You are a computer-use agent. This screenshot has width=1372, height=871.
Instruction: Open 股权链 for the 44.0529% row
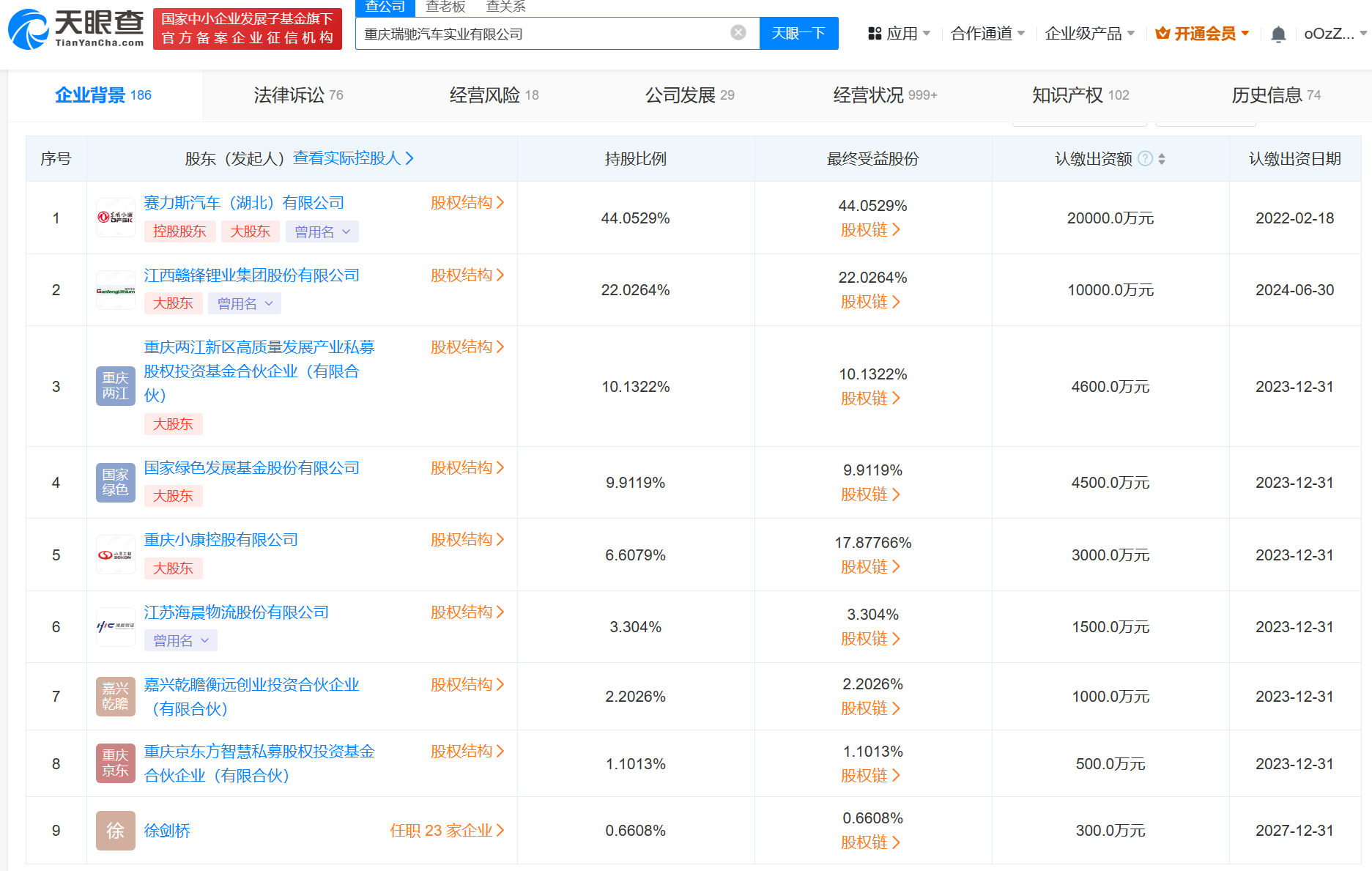point(870,230)
